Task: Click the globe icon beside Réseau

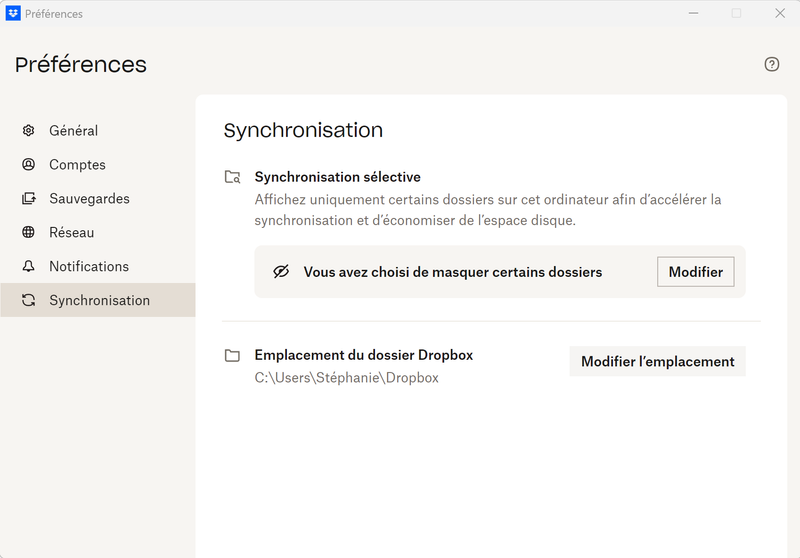Action: [29, 233]
